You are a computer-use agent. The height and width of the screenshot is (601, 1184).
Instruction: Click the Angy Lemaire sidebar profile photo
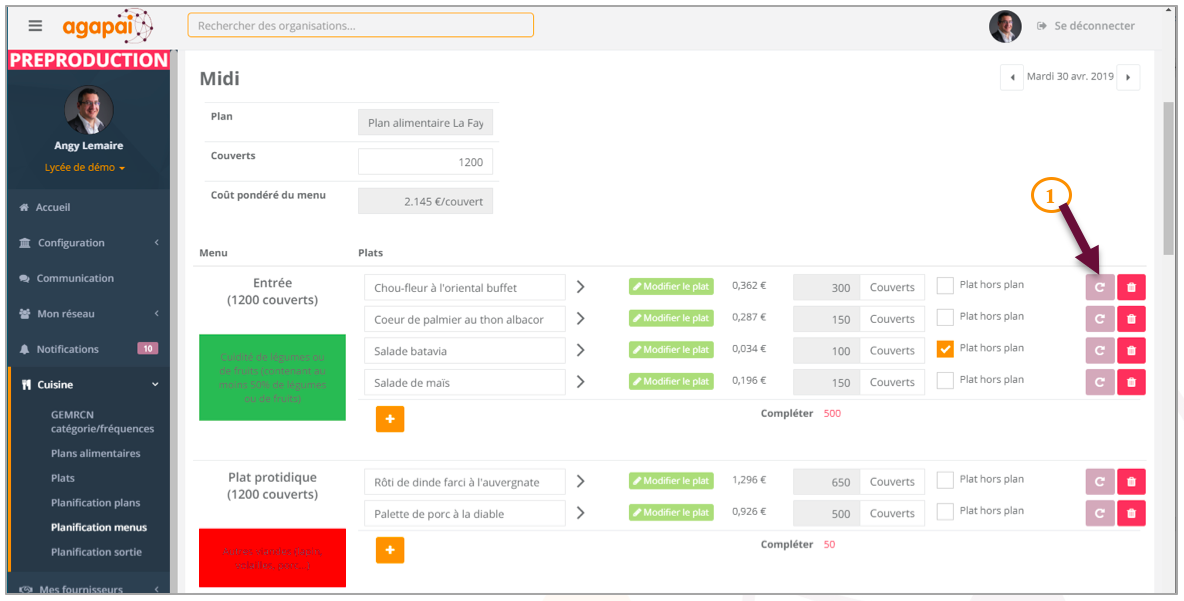click(x=89, y=109)
